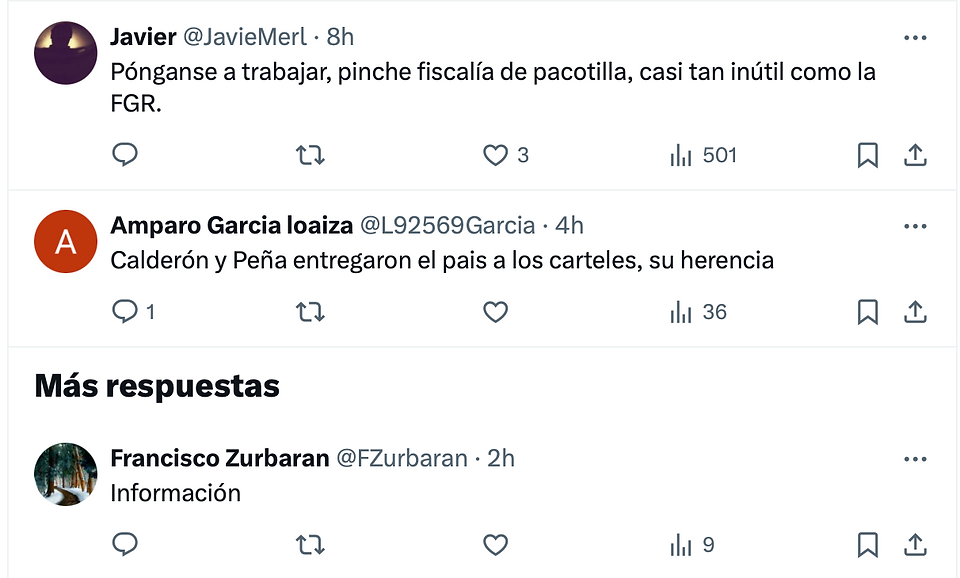Bookmark Javier's tweet

point(868,155)
